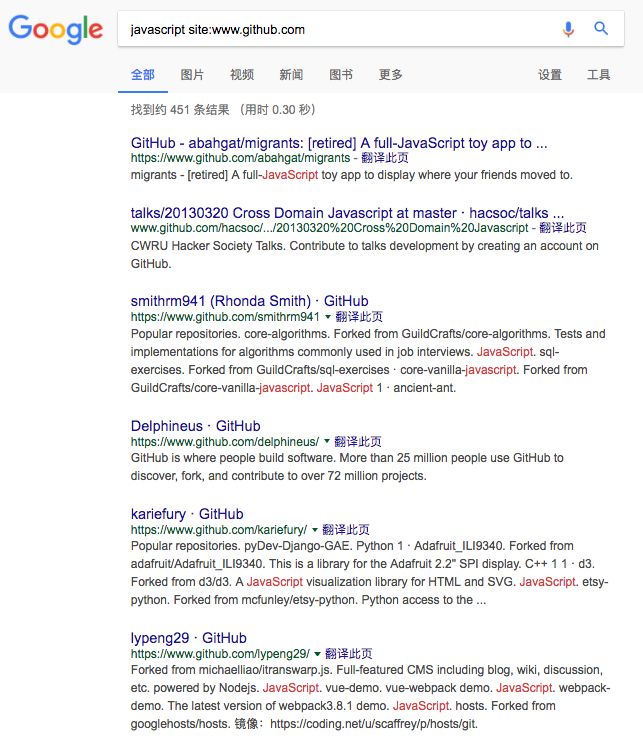643x740 pixels.
Task: Open the kariefury · GitHub result
Action: [x=187, y=514]
